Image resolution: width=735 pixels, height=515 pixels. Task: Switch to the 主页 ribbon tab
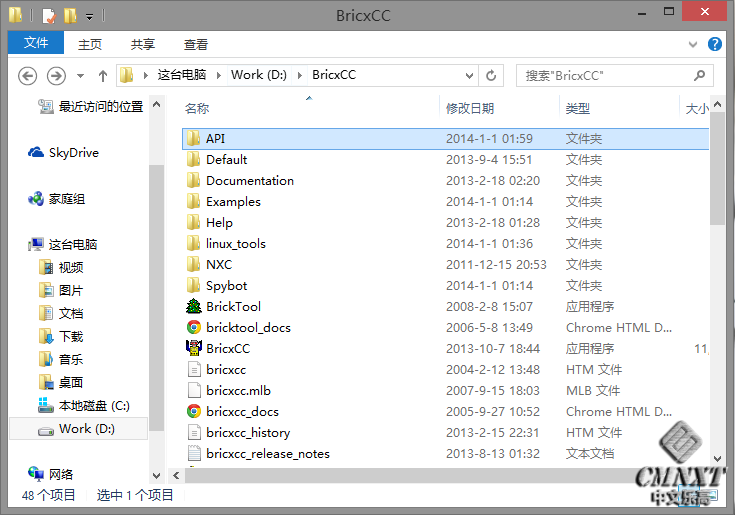click(x=90, y=45)
